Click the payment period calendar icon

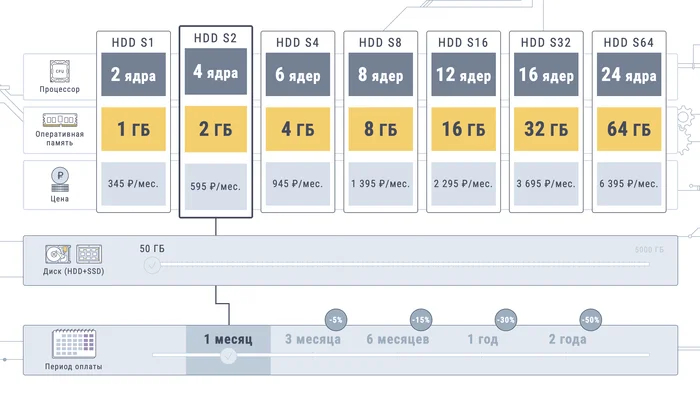point(73,345)
